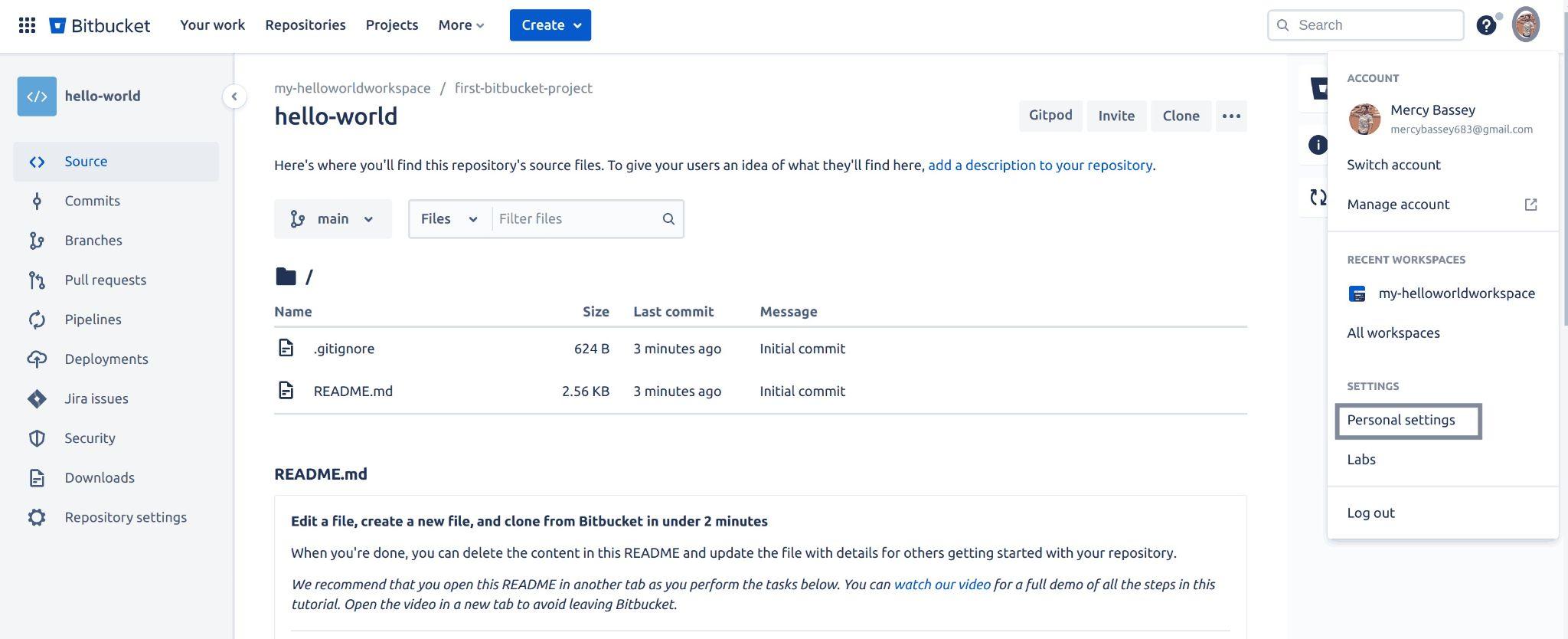This screenshot has height=639, width=1568.
Task: Open Branches in the sidebar
Action: click(x=116, y=241)
